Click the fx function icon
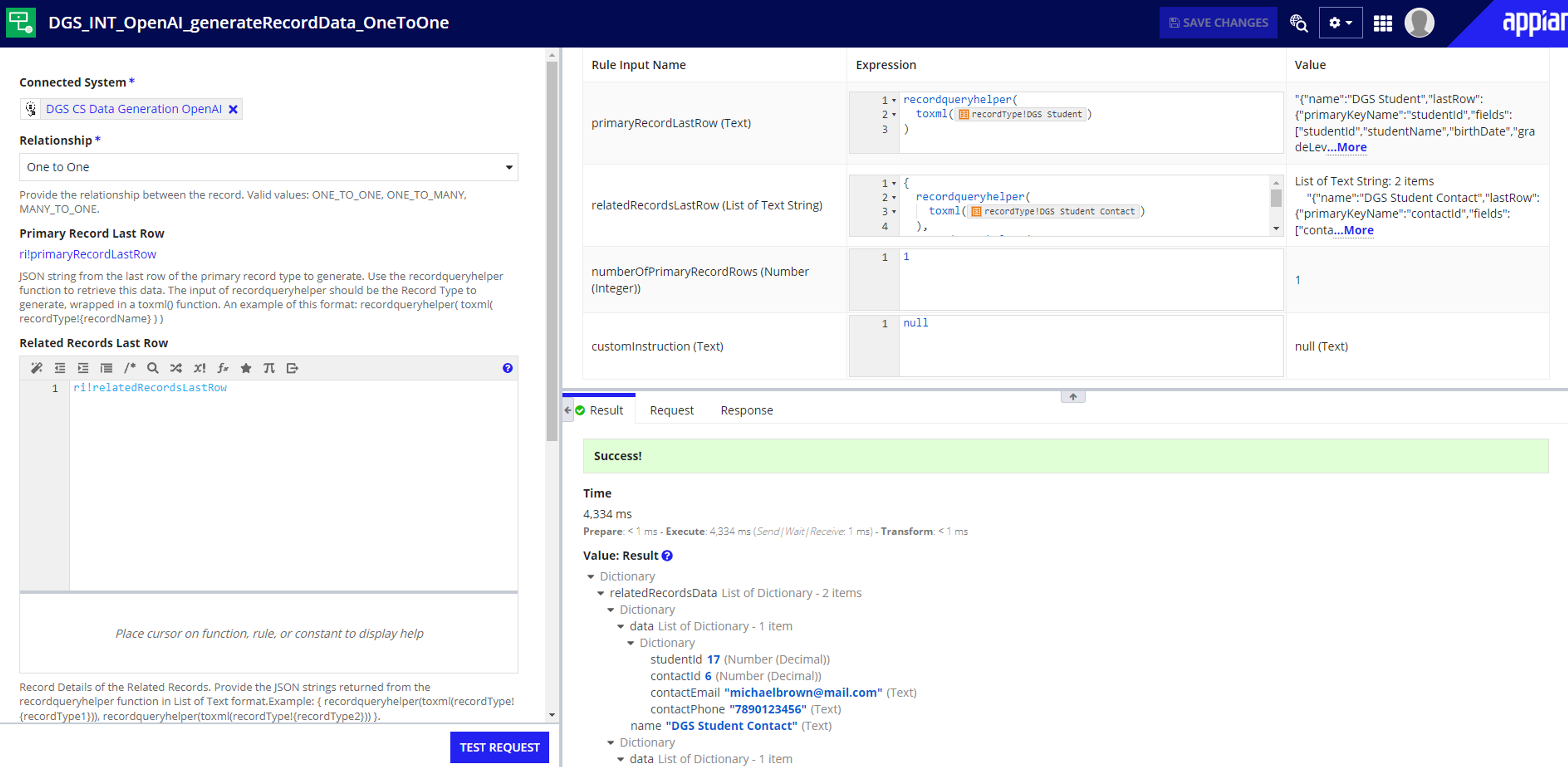1568x767 pixels. click(223, 368)
